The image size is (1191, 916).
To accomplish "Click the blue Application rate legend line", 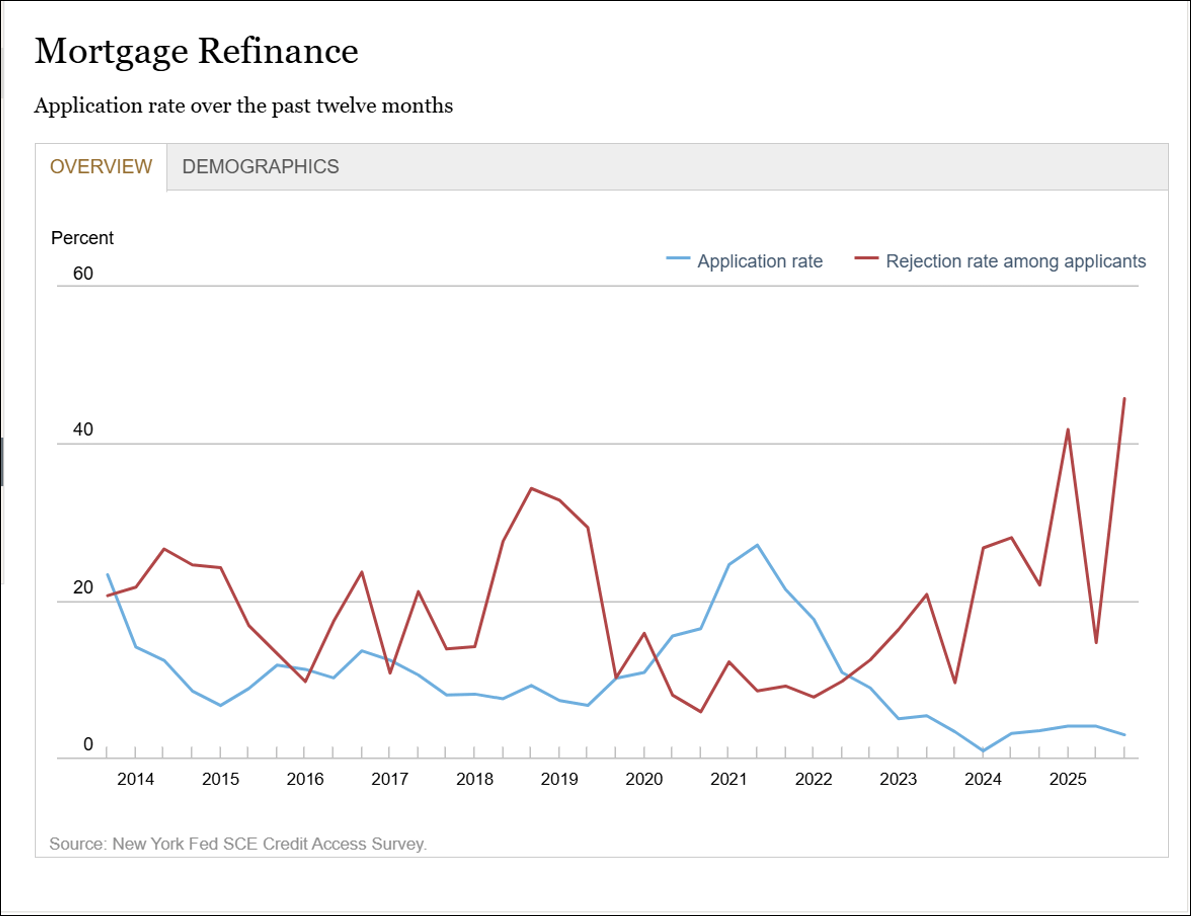I will pyautogui.click(x=678, y=261).
